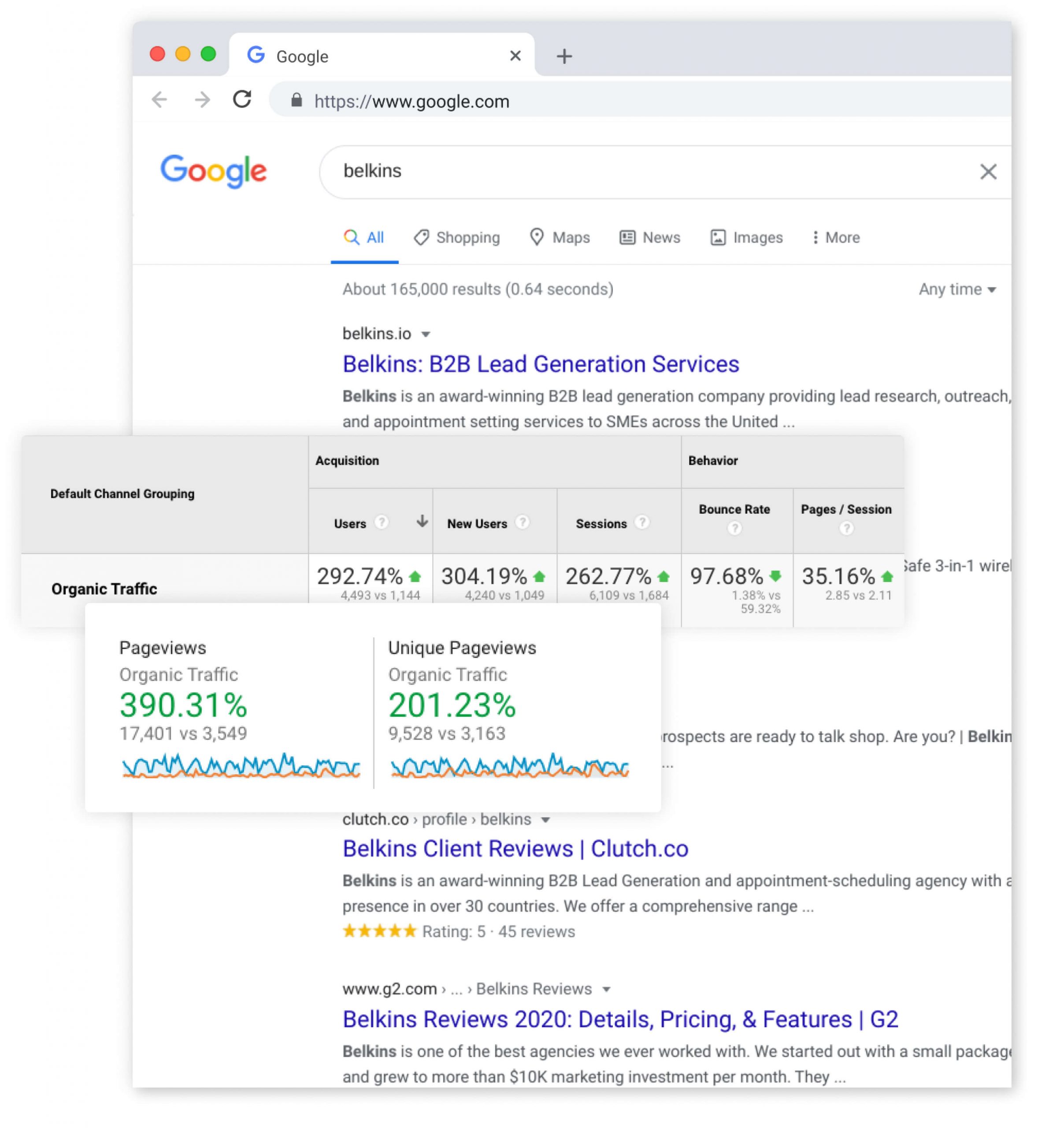Expand the belkins.io result dropdown arrow
1064x1128 pixels.
(x=426, y=334)
